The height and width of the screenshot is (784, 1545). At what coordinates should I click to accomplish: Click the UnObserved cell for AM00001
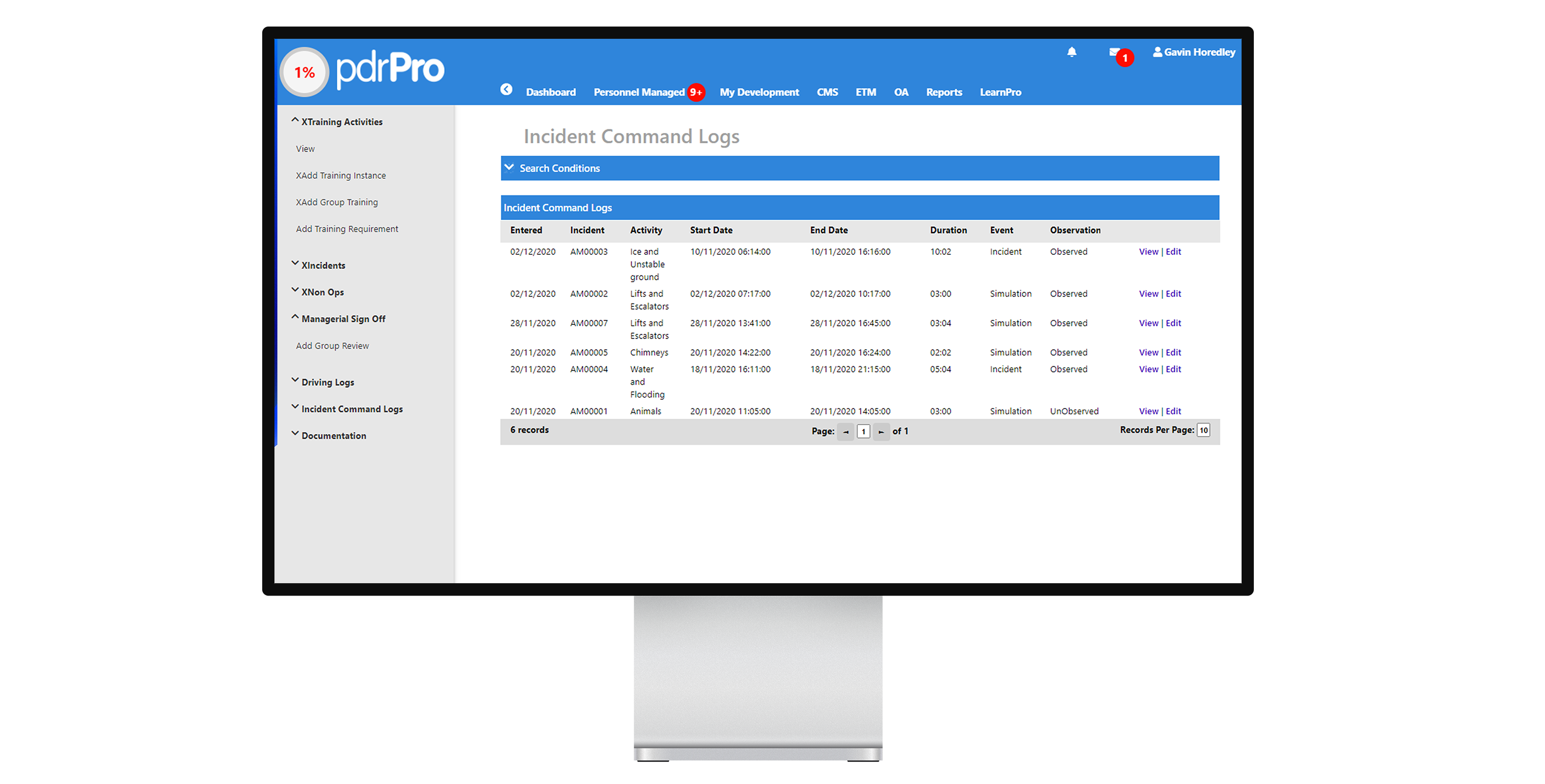1074,411
